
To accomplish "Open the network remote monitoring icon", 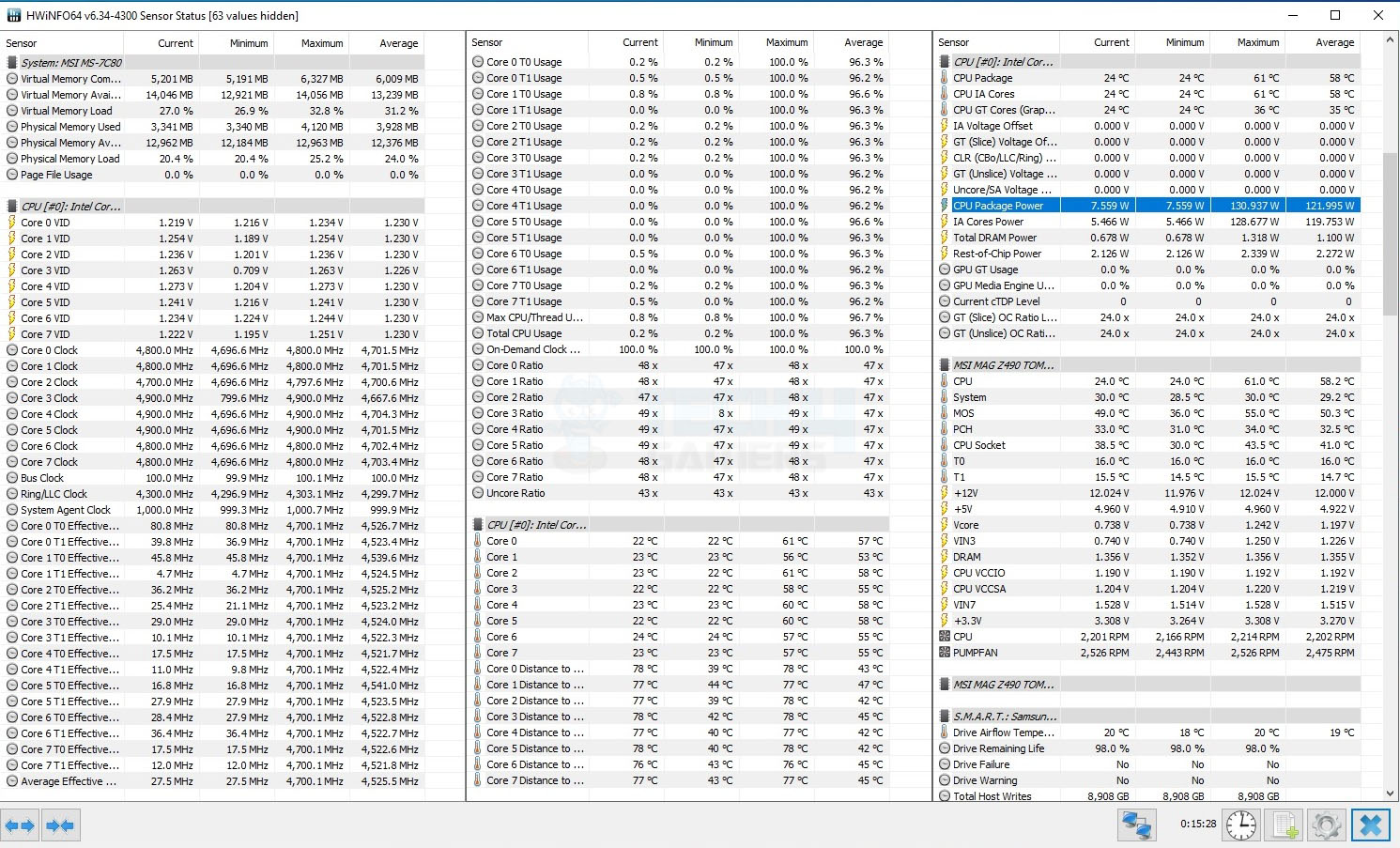I will (x=1137, y=825).
